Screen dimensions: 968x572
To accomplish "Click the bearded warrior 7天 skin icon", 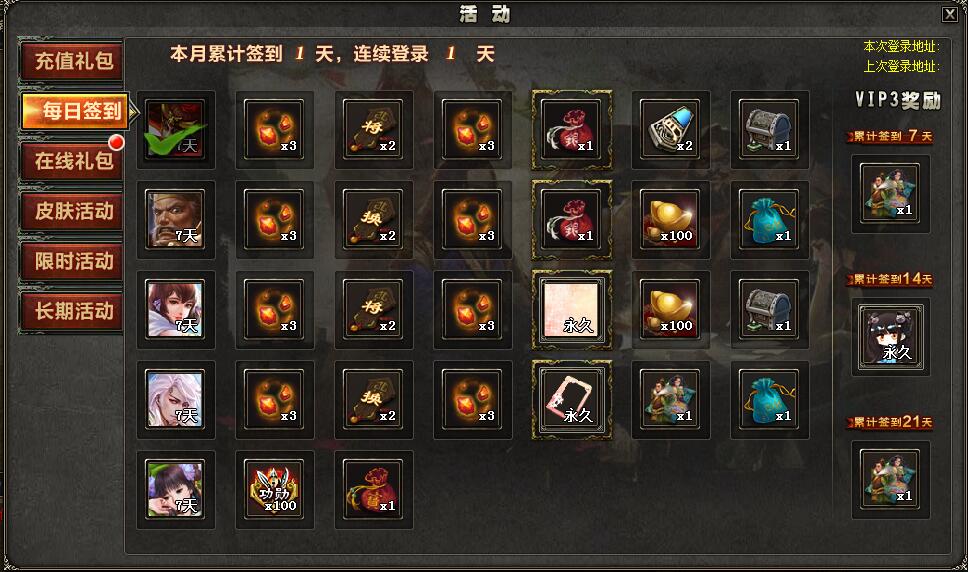I will coord(175,220).
